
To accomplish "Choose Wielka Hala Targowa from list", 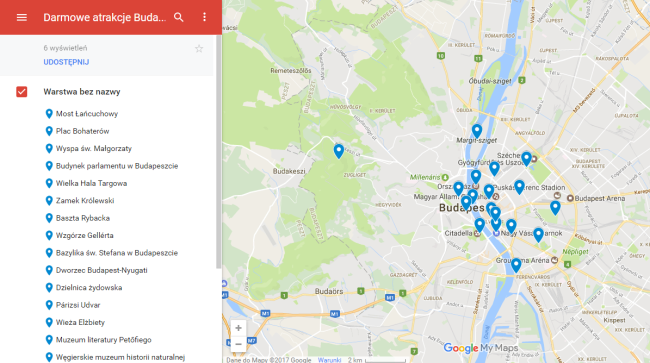I will (x=92, y=183).
